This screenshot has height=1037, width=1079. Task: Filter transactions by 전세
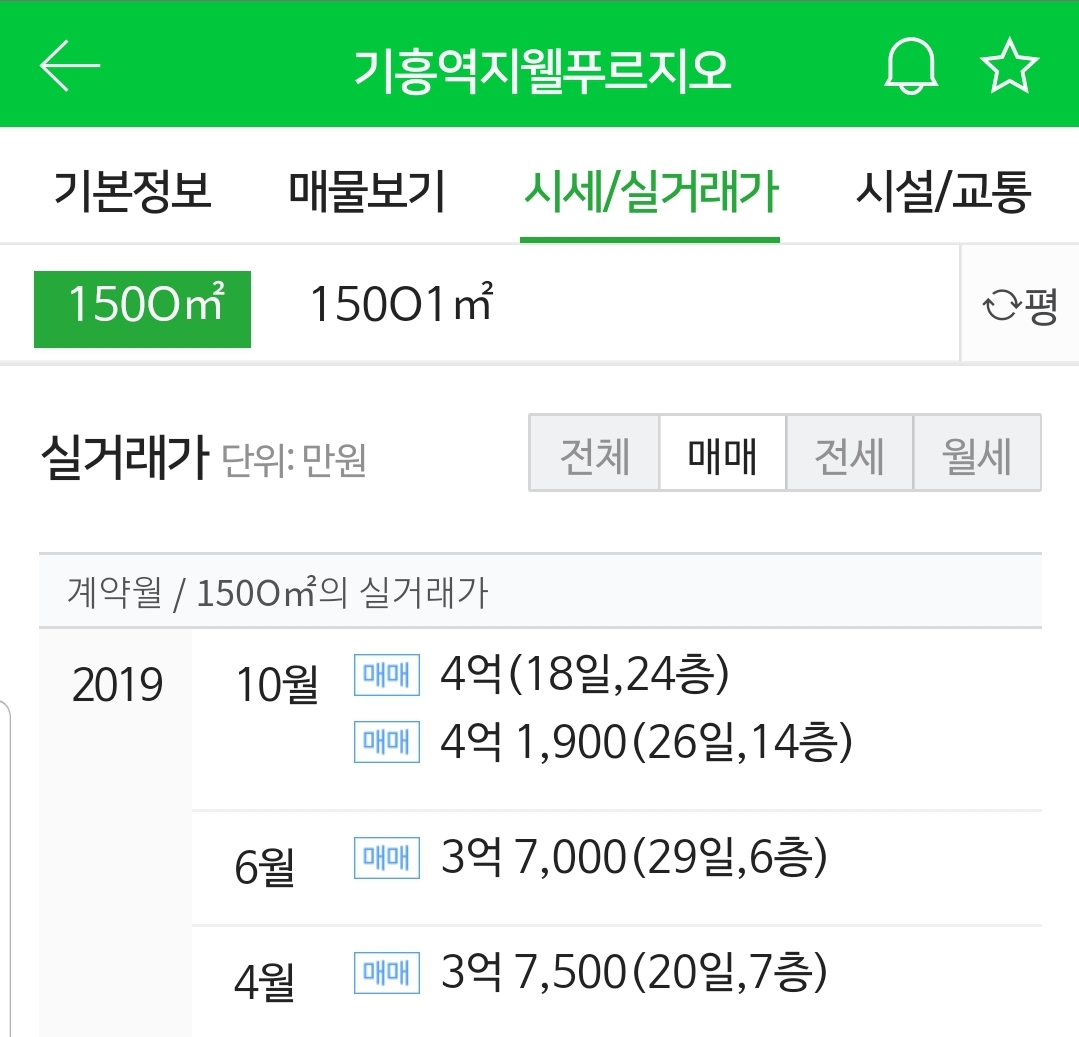849,453
